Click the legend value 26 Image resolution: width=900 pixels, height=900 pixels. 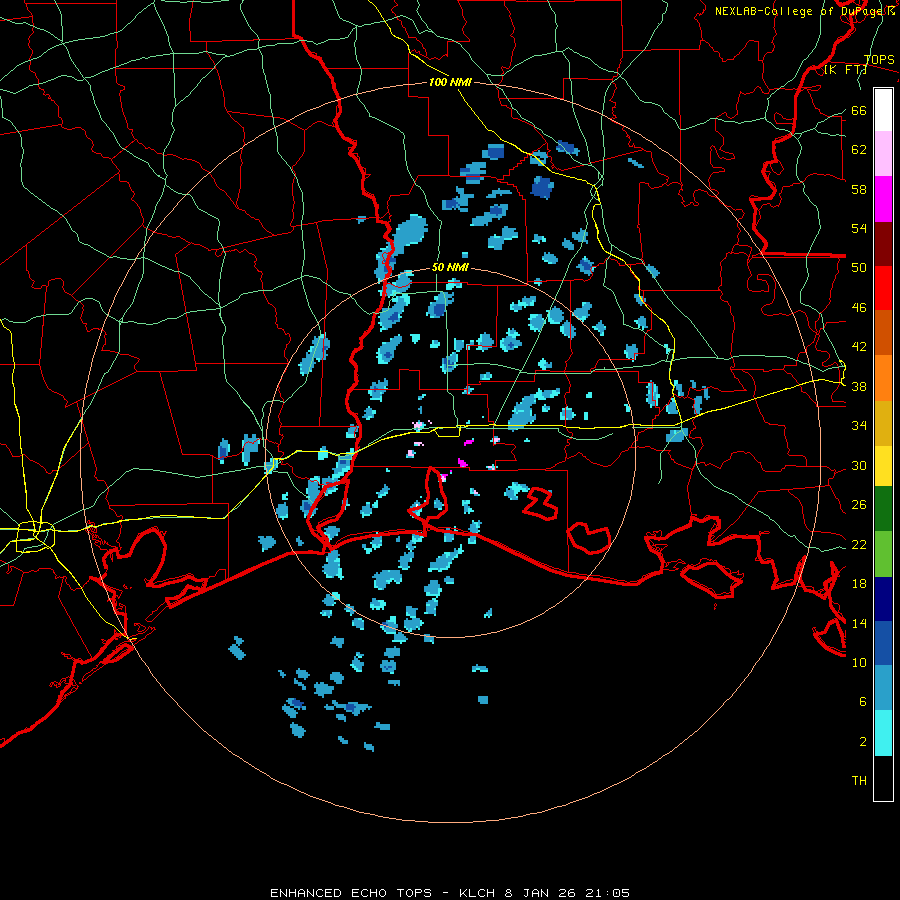859,505
